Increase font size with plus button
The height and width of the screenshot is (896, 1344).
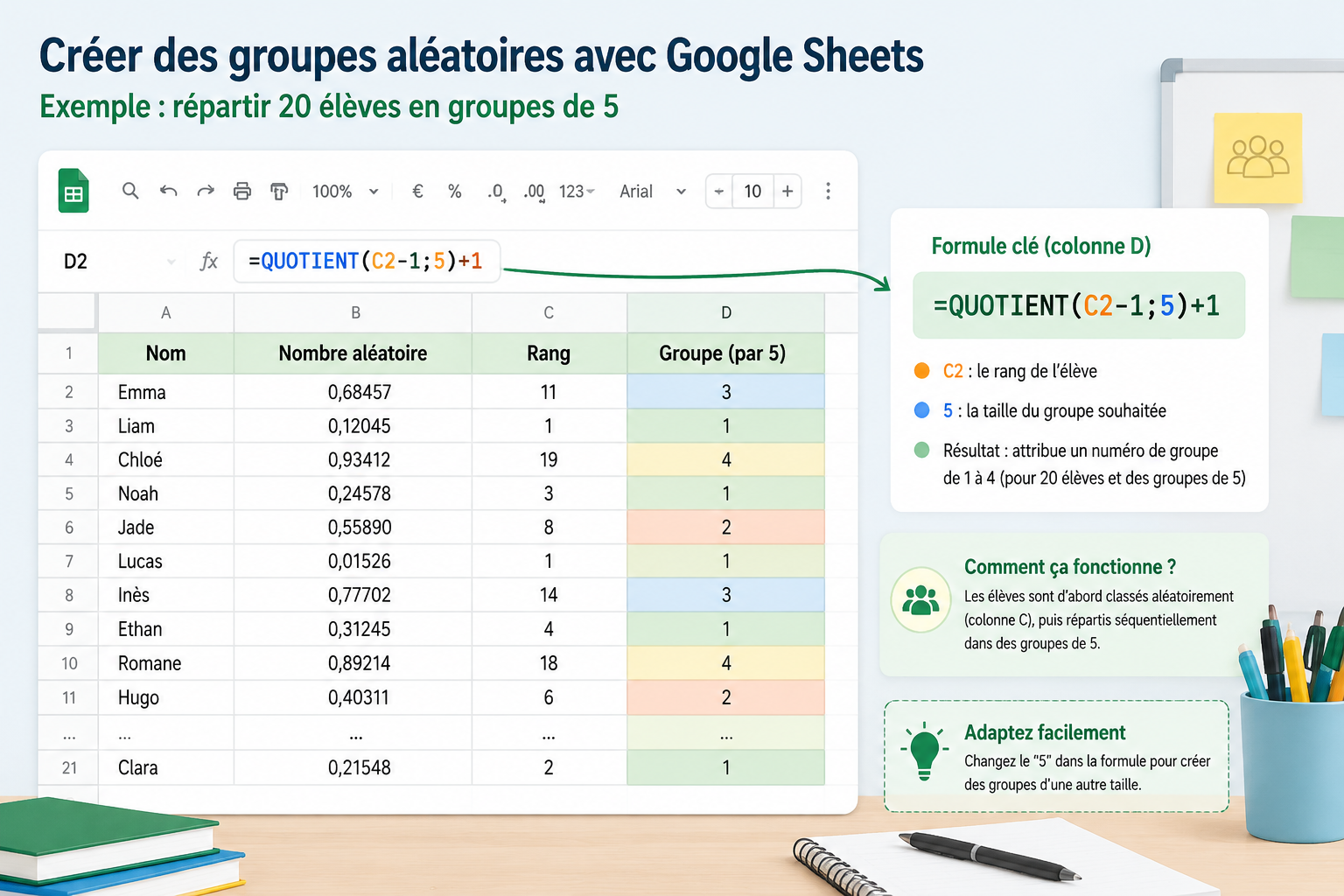coord(787,191)
